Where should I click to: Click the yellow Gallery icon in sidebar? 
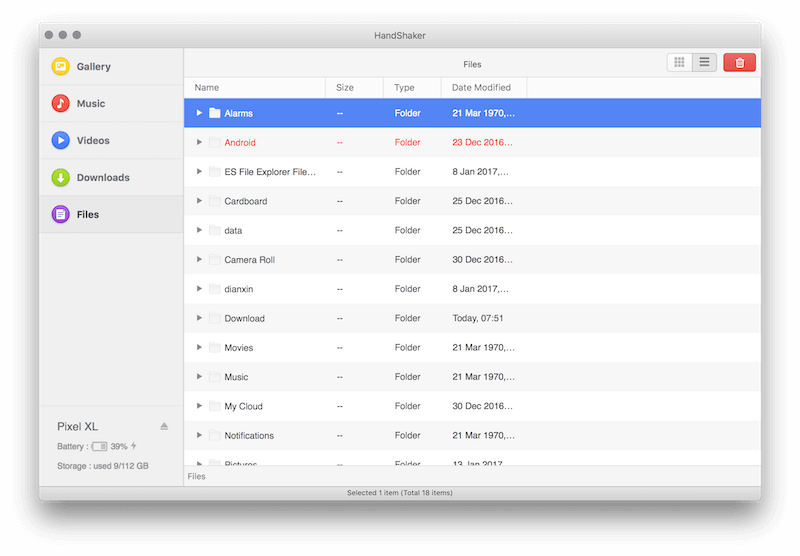61,67
